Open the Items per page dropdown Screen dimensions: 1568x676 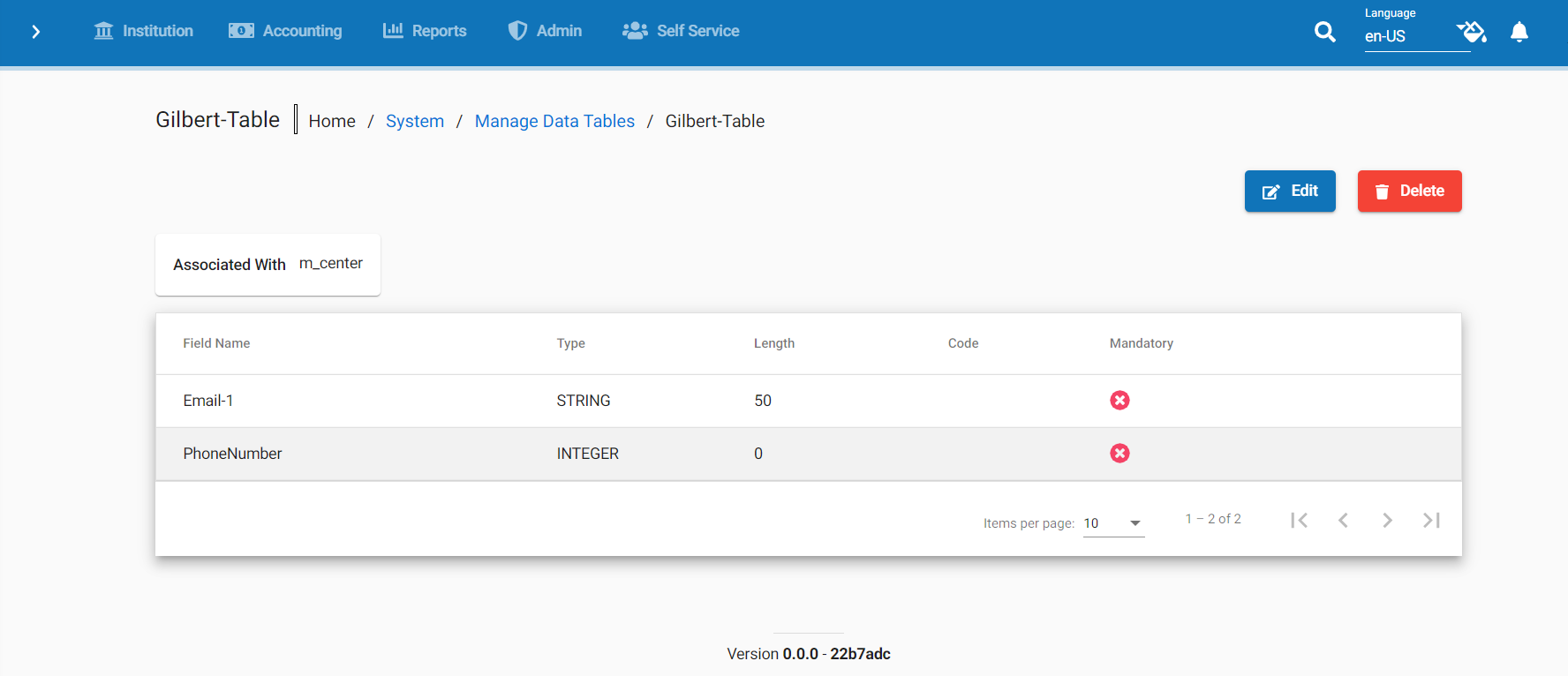coord(1113,523)
